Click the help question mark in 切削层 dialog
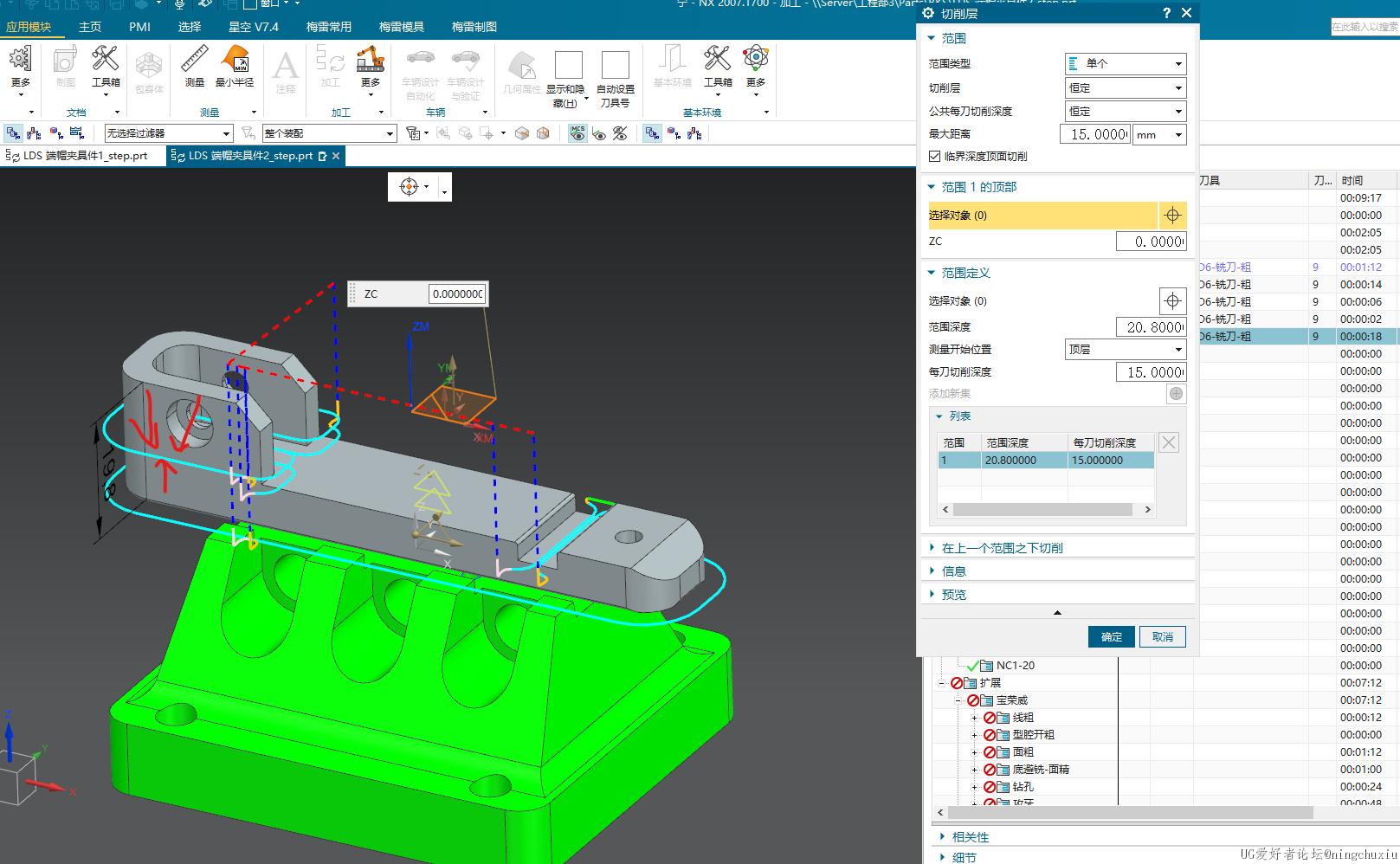1400x864 pixels. click(1166, 13)
